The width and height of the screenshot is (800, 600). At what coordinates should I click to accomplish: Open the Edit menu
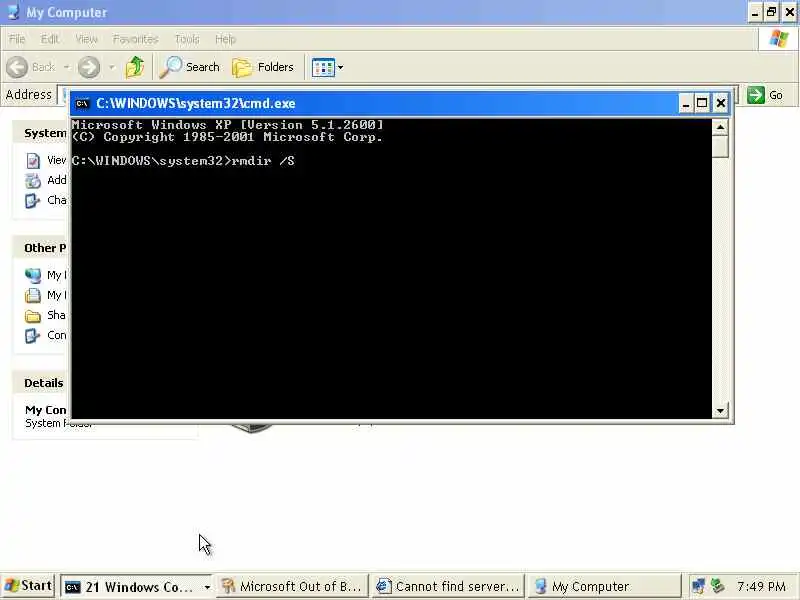click(x=49, y=39)
